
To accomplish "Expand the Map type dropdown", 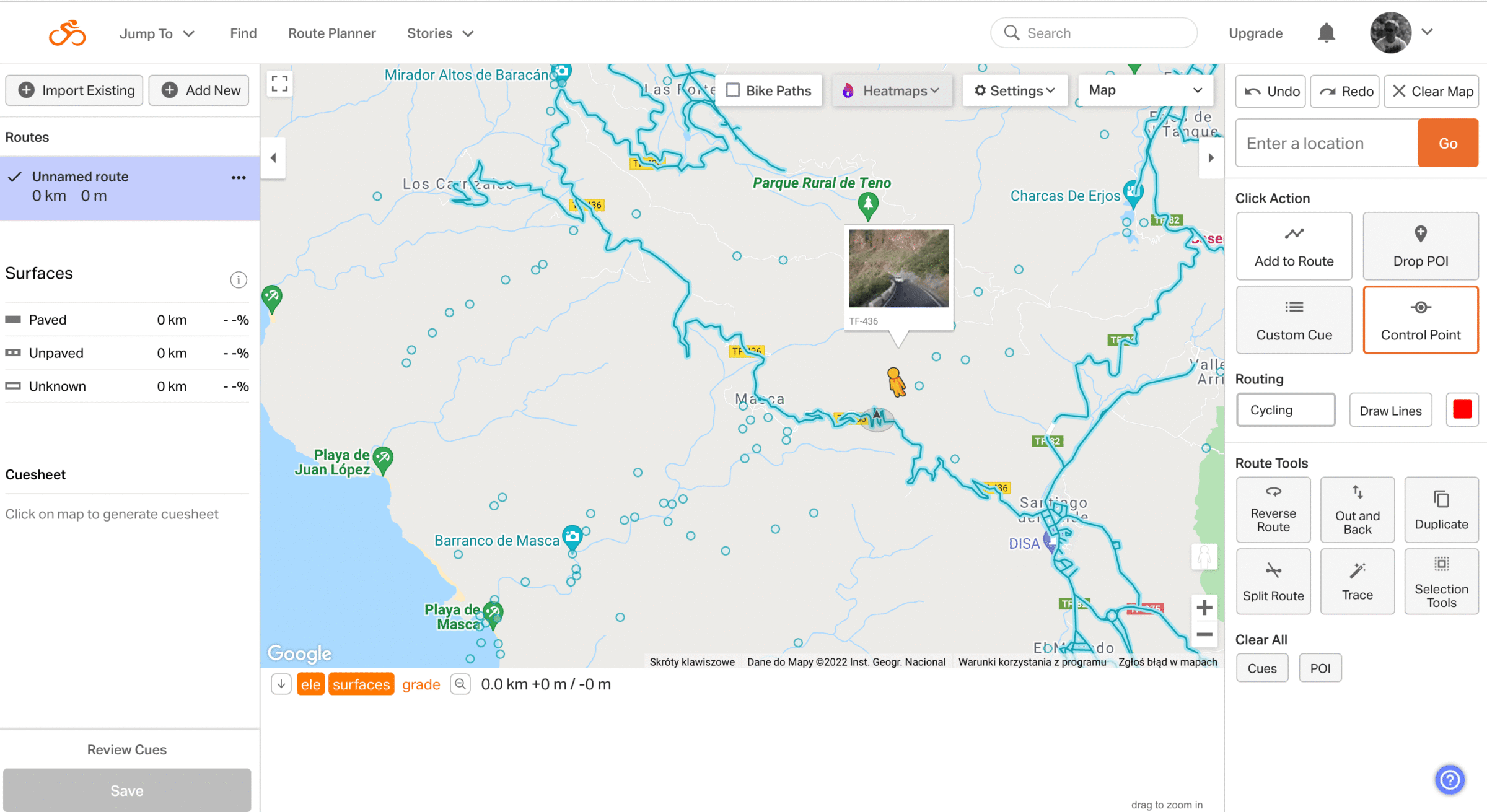I will pos(1146,90).
